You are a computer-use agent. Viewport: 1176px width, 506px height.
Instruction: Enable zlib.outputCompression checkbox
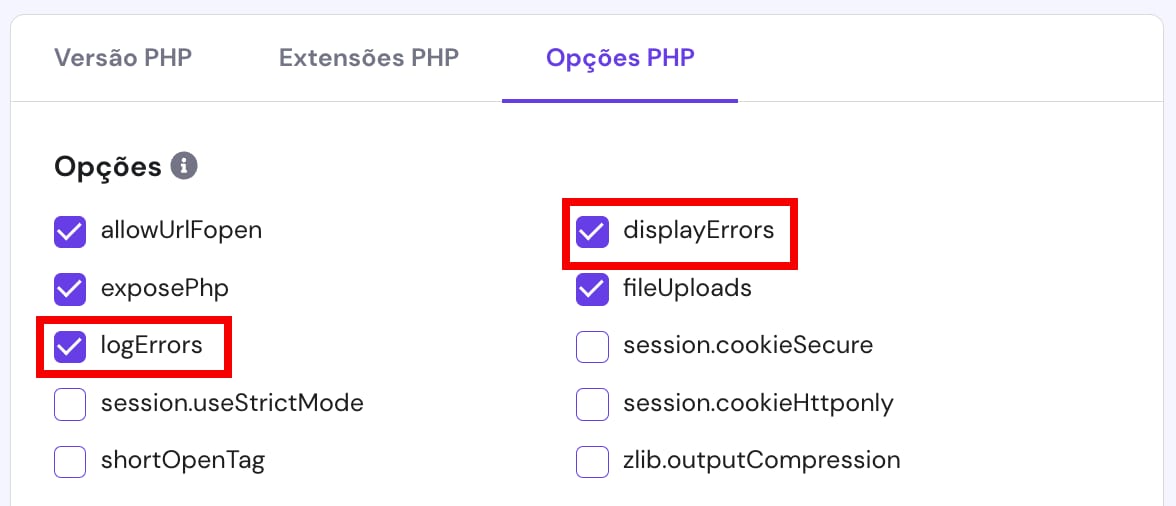click(593, 462)
